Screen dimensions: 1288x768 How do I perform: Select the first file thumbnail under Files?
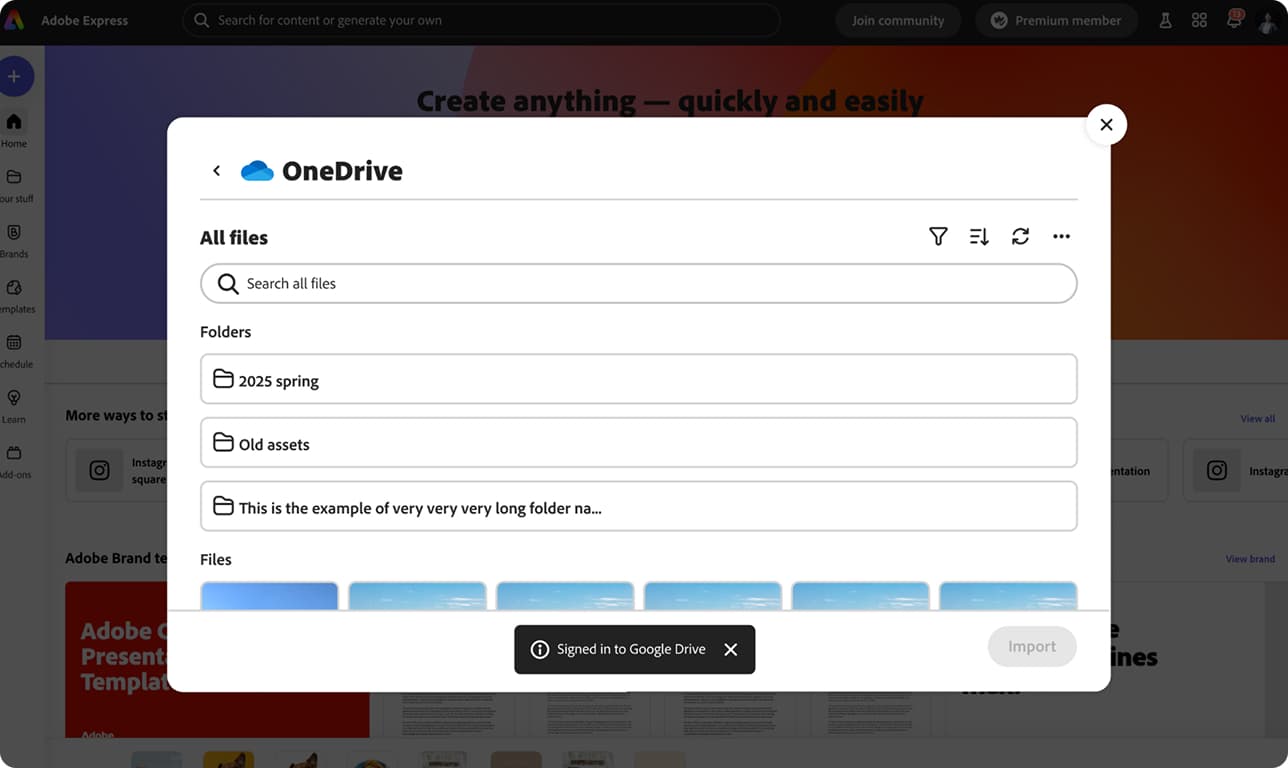(269, 596)
